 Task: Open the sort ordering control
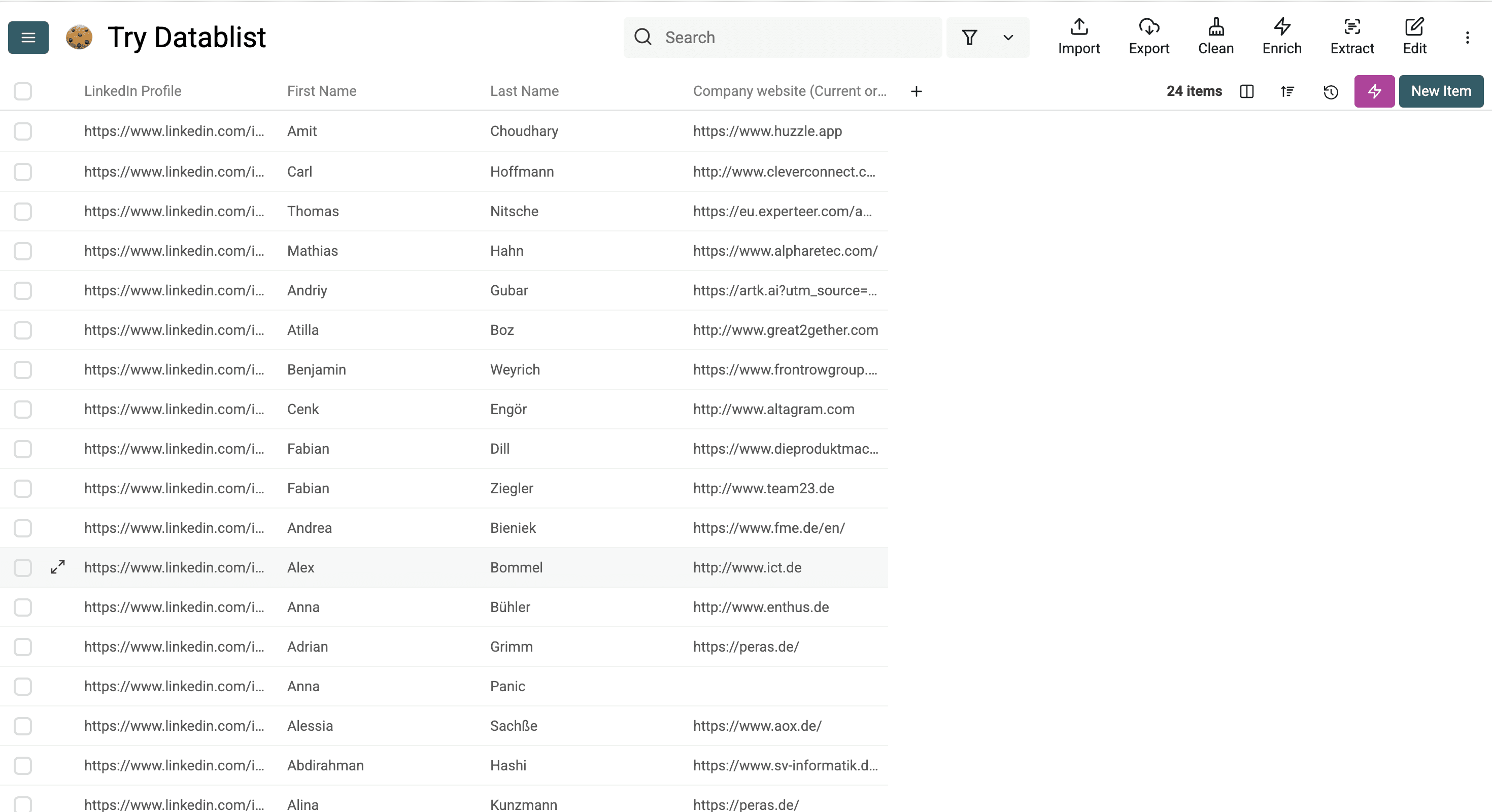click(x=1287, y=91)
